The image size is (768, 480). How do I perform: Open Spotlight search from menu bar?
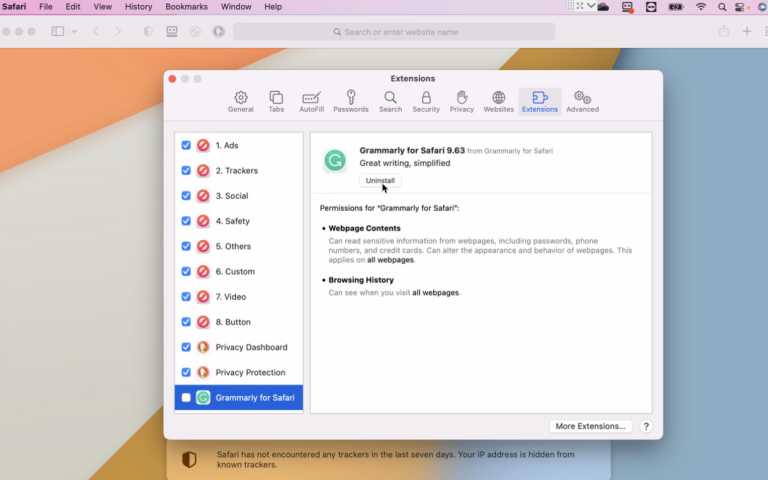tap(722, 7)
